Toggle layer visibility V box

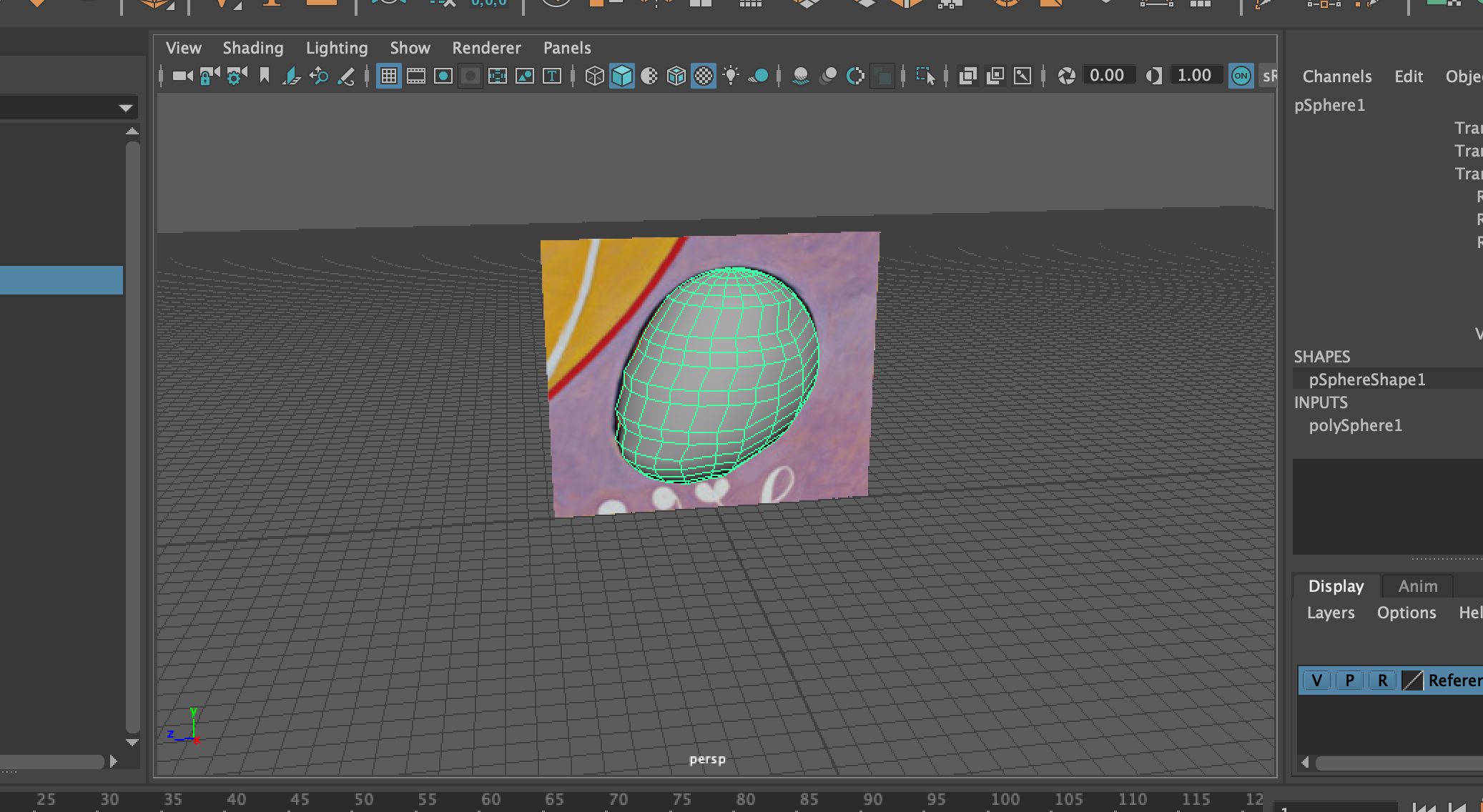tap(1317, 680)
